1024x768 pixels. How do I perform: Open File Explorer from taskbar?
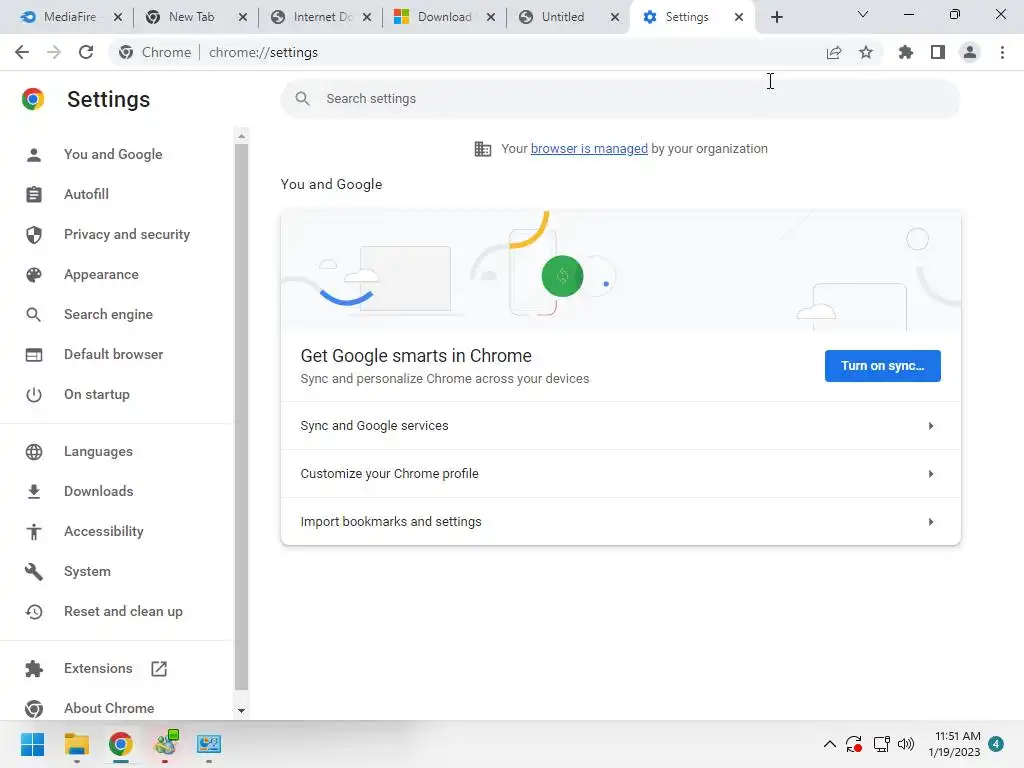pos(76,744)
